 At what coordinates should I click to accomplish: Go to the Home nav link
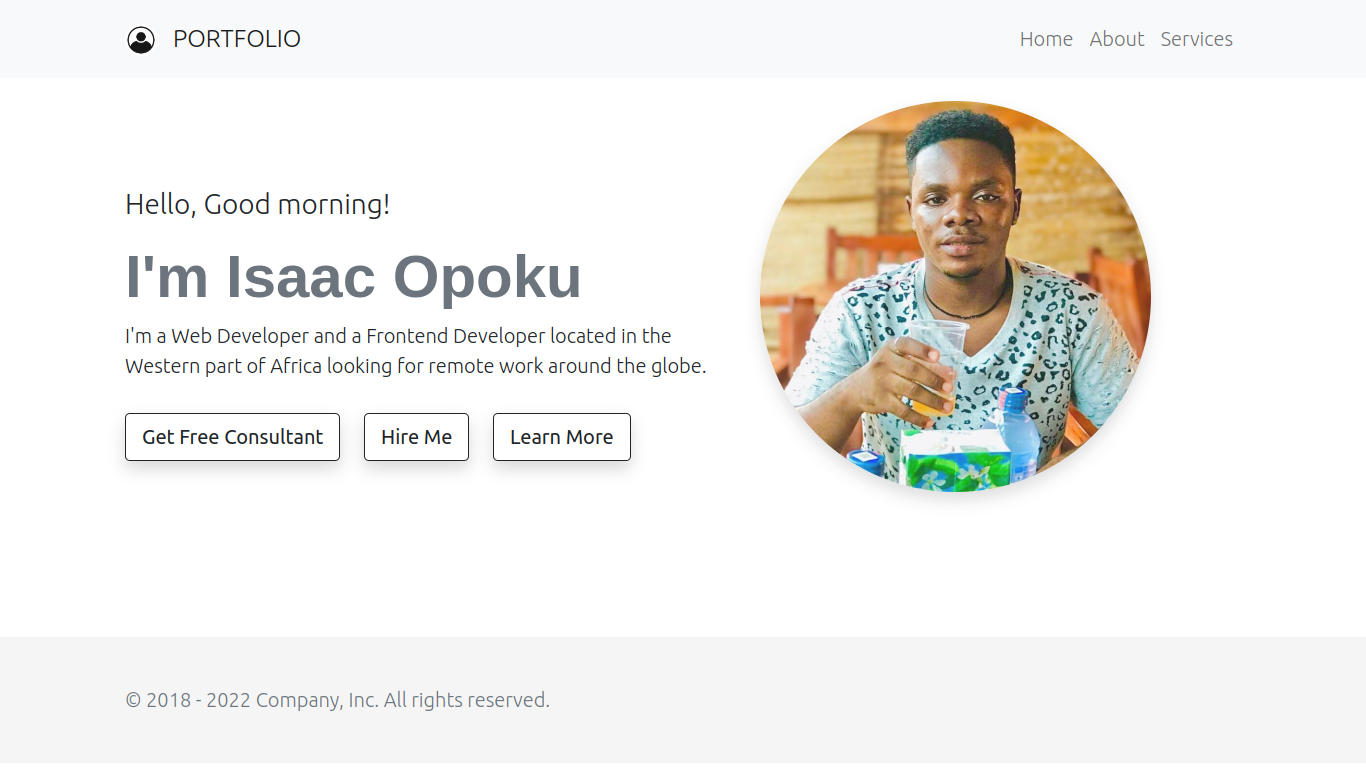[1046, 39]
